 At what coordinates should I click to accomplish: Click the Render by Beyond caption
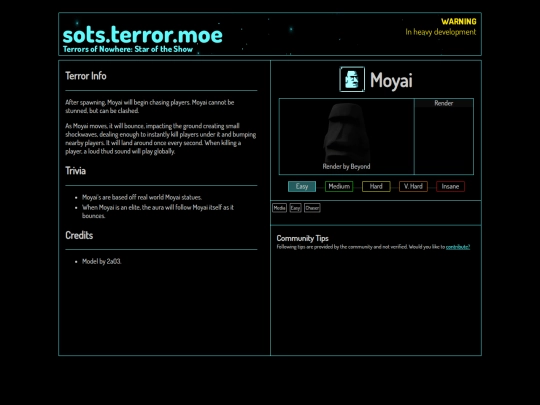346,166
